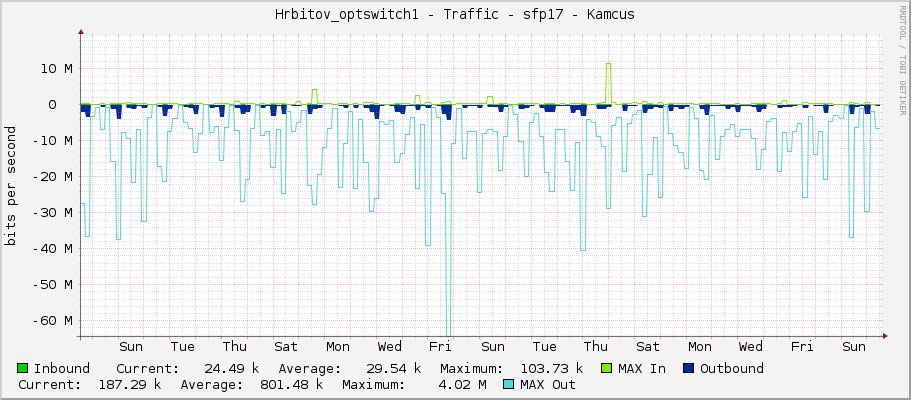The width and height of the screenshot is (911, 400).
Task: Click the 'MAX Out' legend label
Action: [548, 384]
